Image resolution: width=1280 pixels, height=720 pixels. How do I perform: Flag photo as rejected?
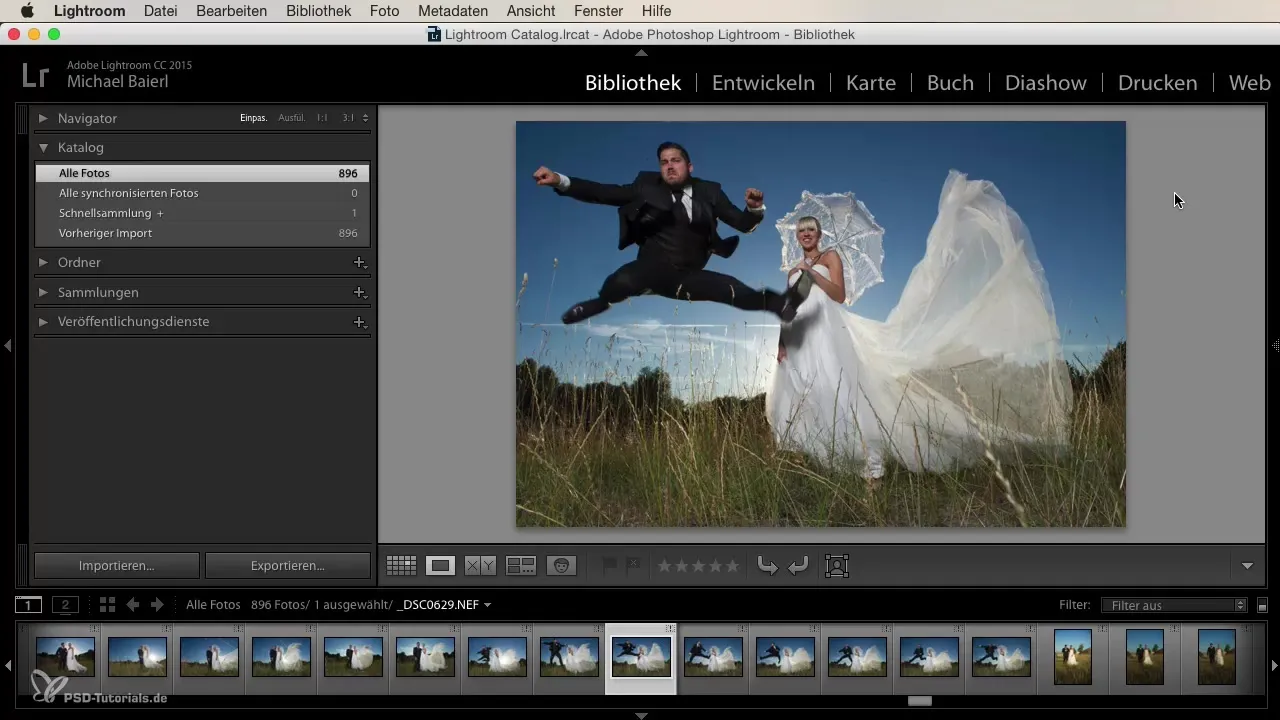pyautogui.click(x=633, y=566)
